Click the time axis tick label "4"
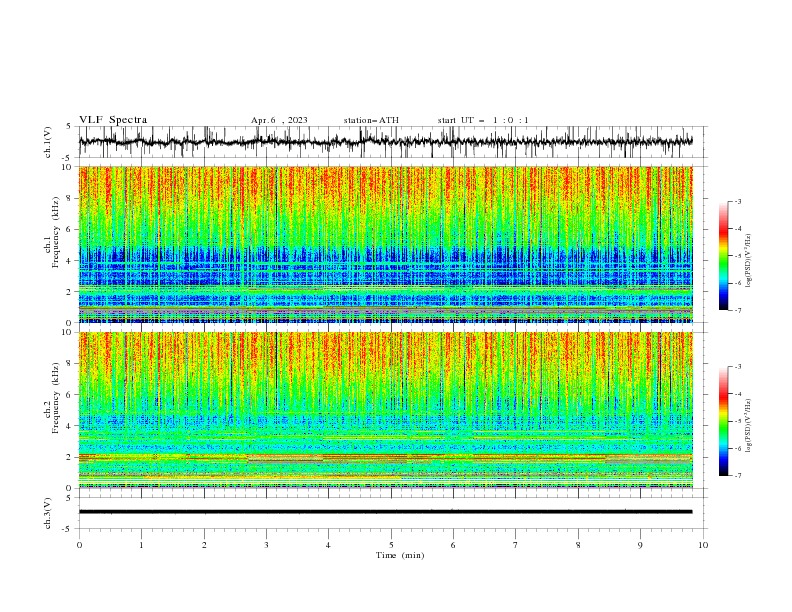The width and height of the screenshot is (792, 612). 328,545
